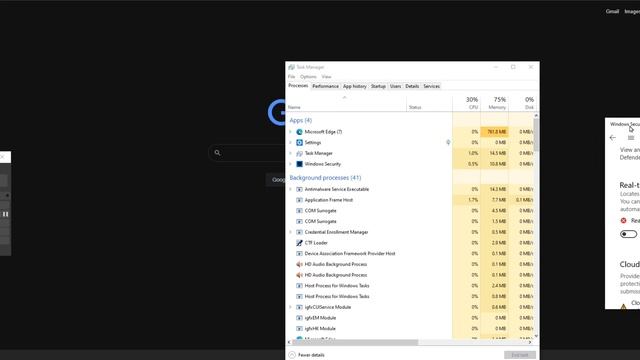
Task: Click the CTF Loader pen icon
Action: point(299,242)
